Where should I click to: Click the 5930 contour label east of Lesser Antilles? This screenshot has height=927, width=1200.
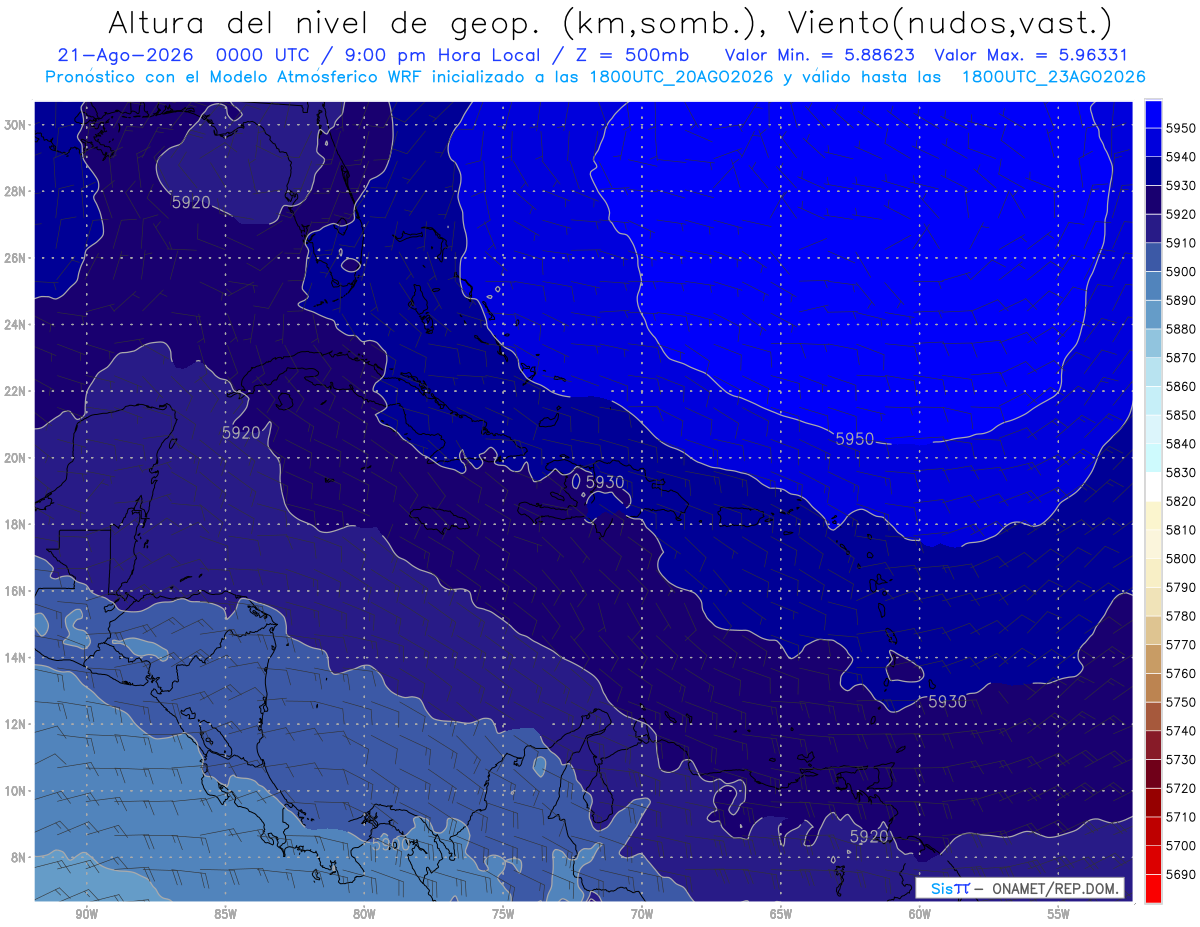coord(947,702)
